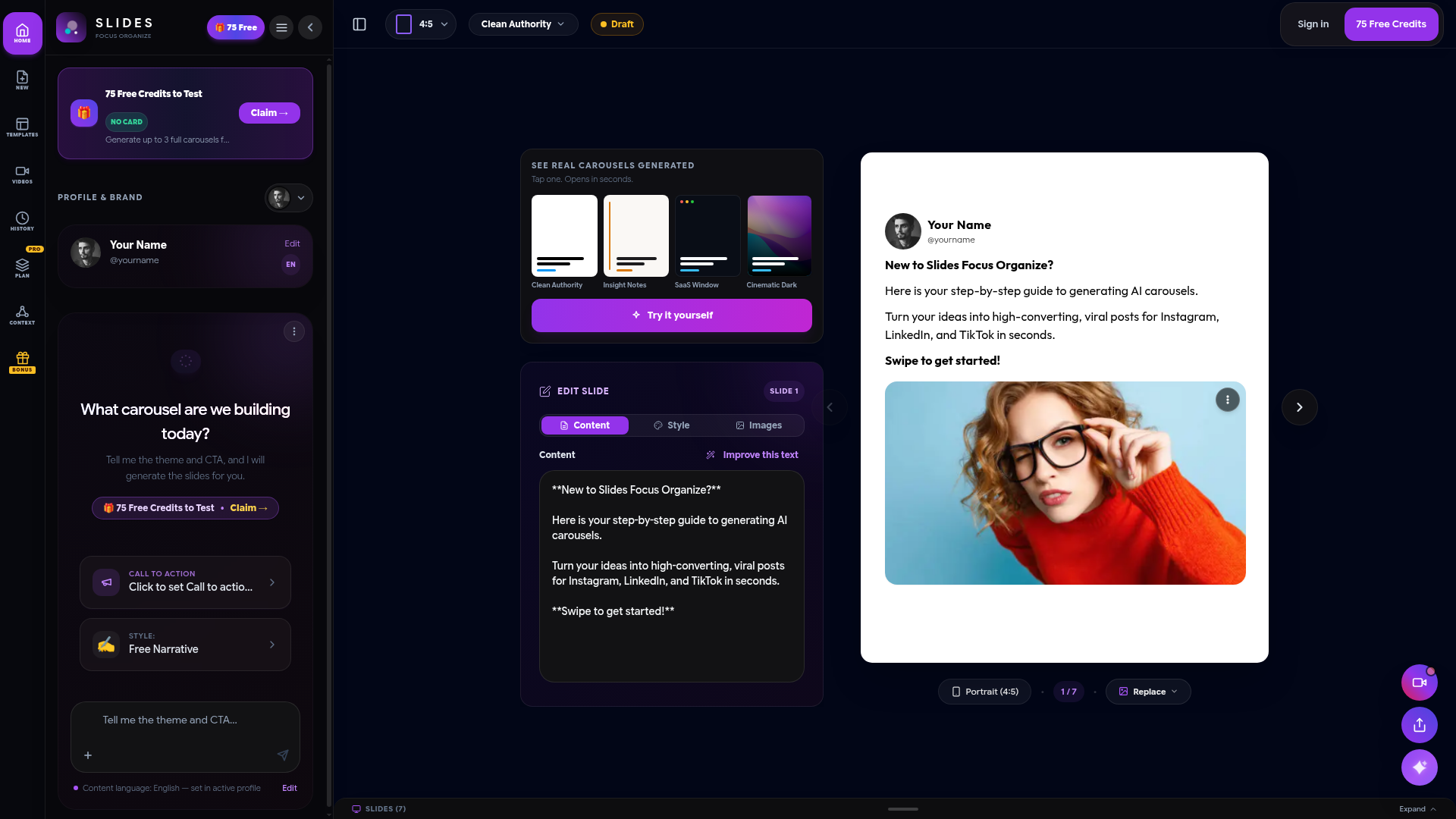Open the Videos sidebar icon
This screenshot has height=819, width=1456.
click(22, 174)
